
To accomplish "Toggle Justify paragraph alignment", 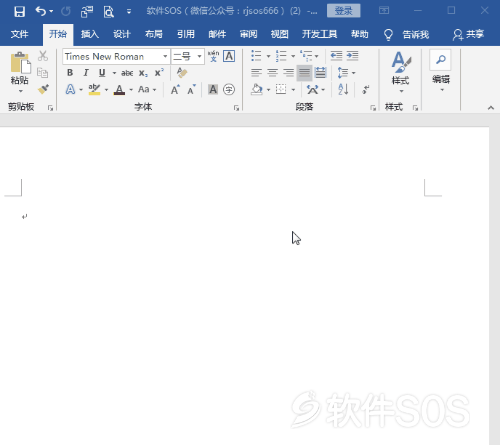I will tap(304, 73).
